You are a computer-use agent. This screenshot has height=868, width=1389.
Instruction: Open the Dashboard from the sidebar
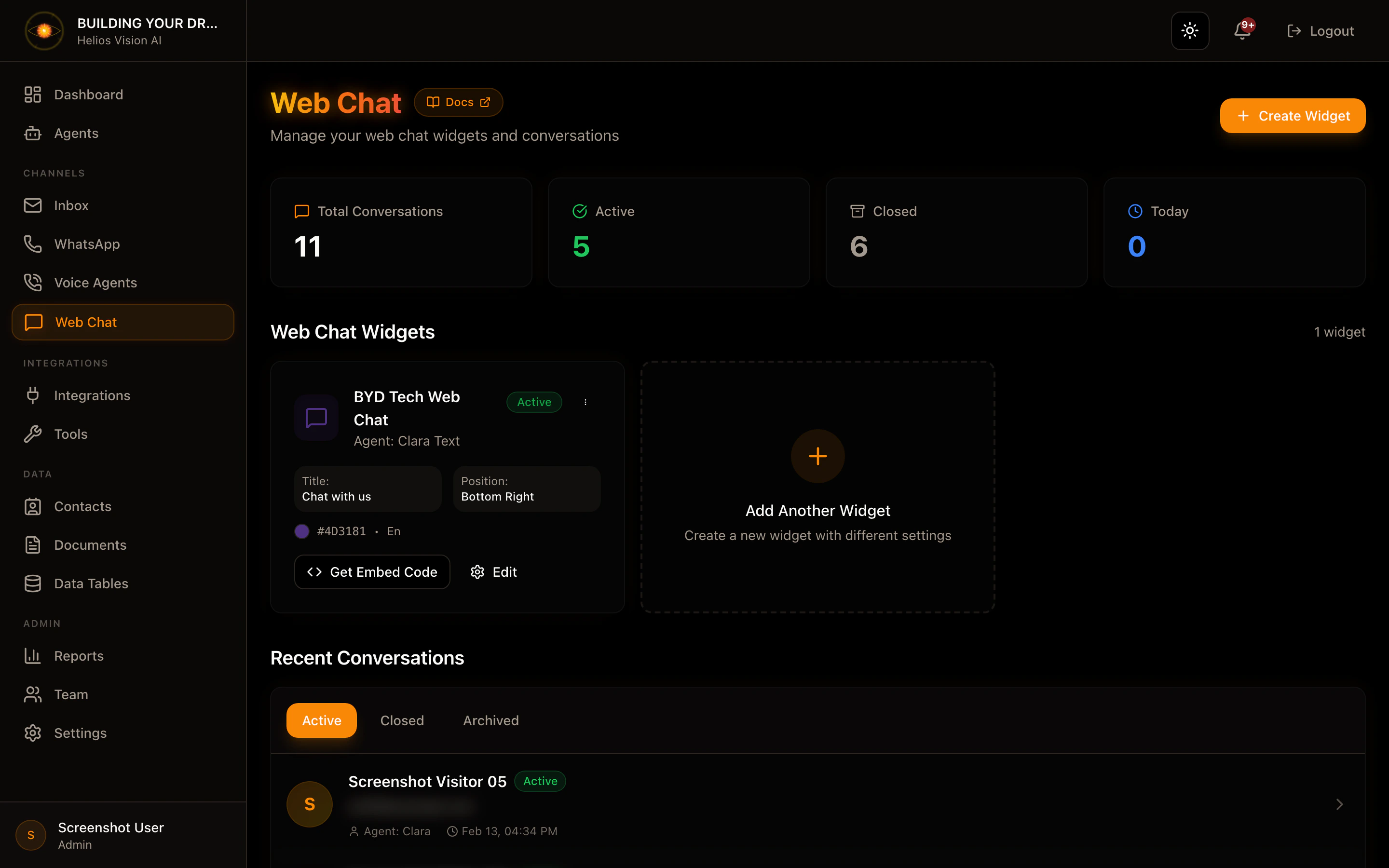pos(88,94)
